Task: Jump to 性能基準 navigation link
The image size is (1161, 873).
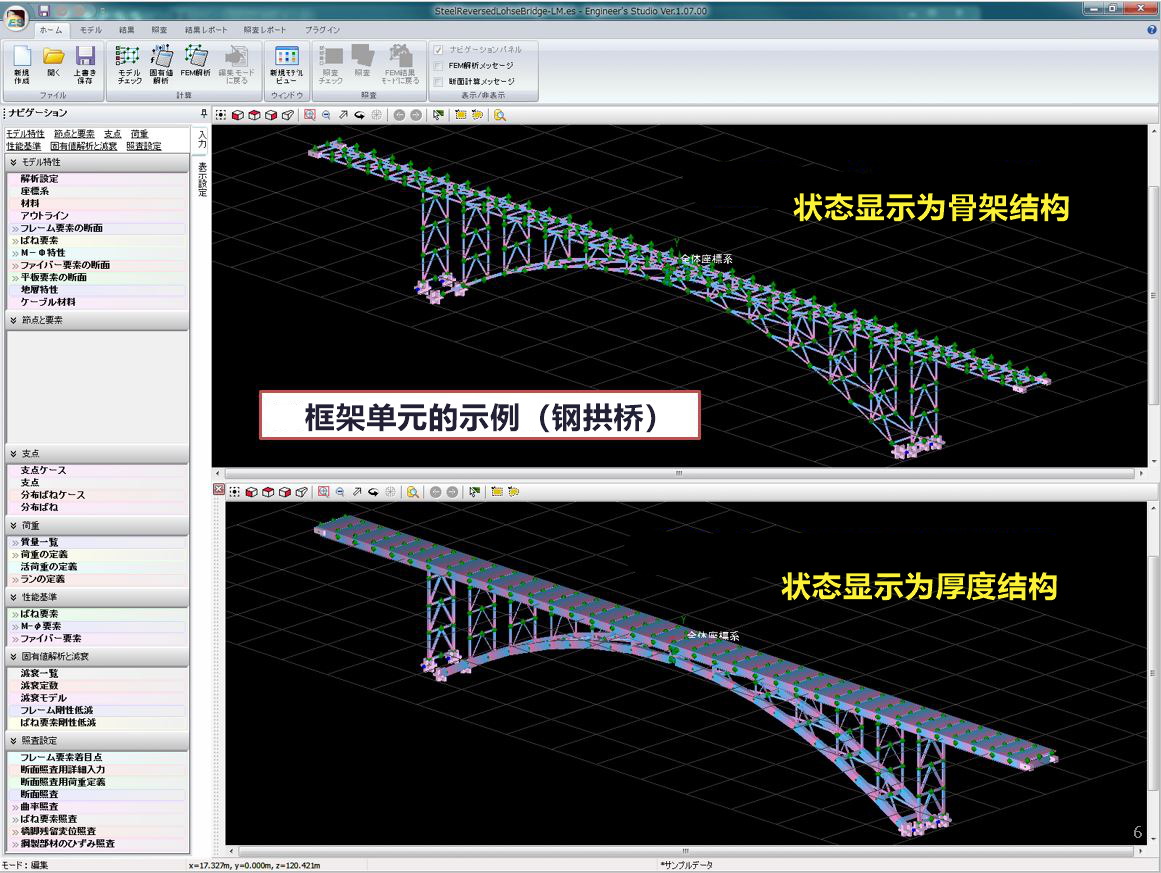Action: pyautogui.click(x=24, y=147)
